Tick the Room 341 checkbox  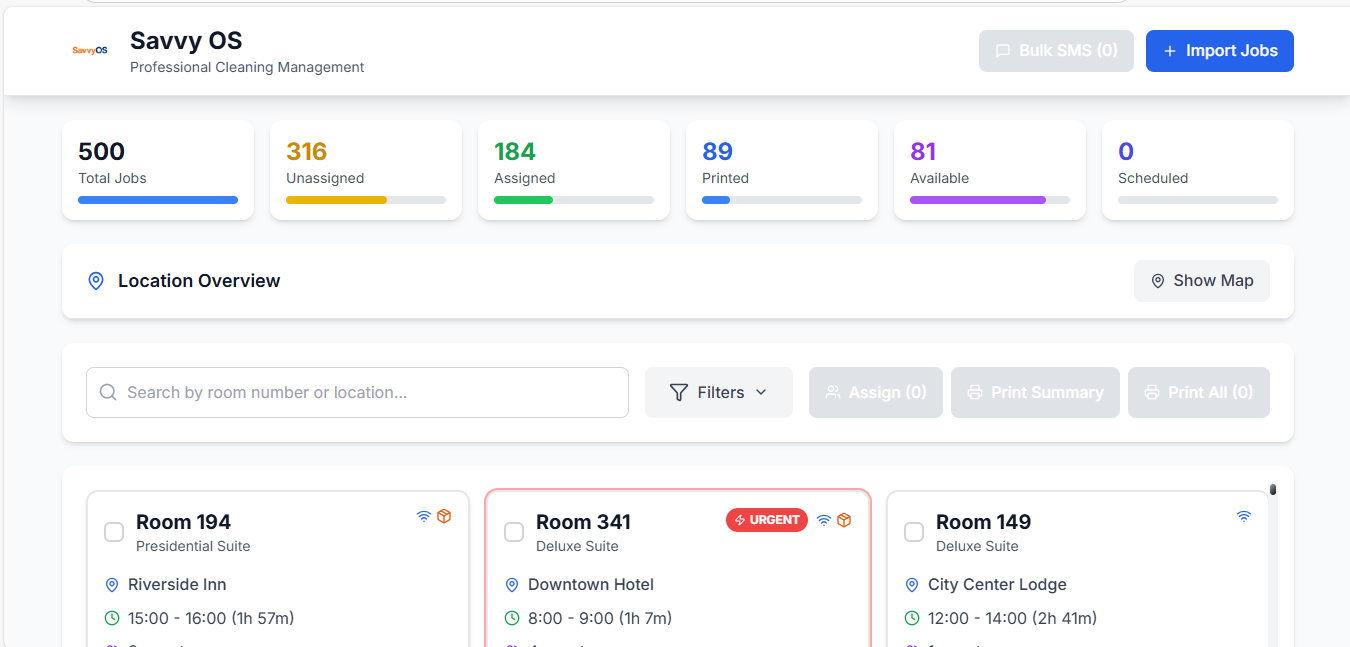(514, 532)
